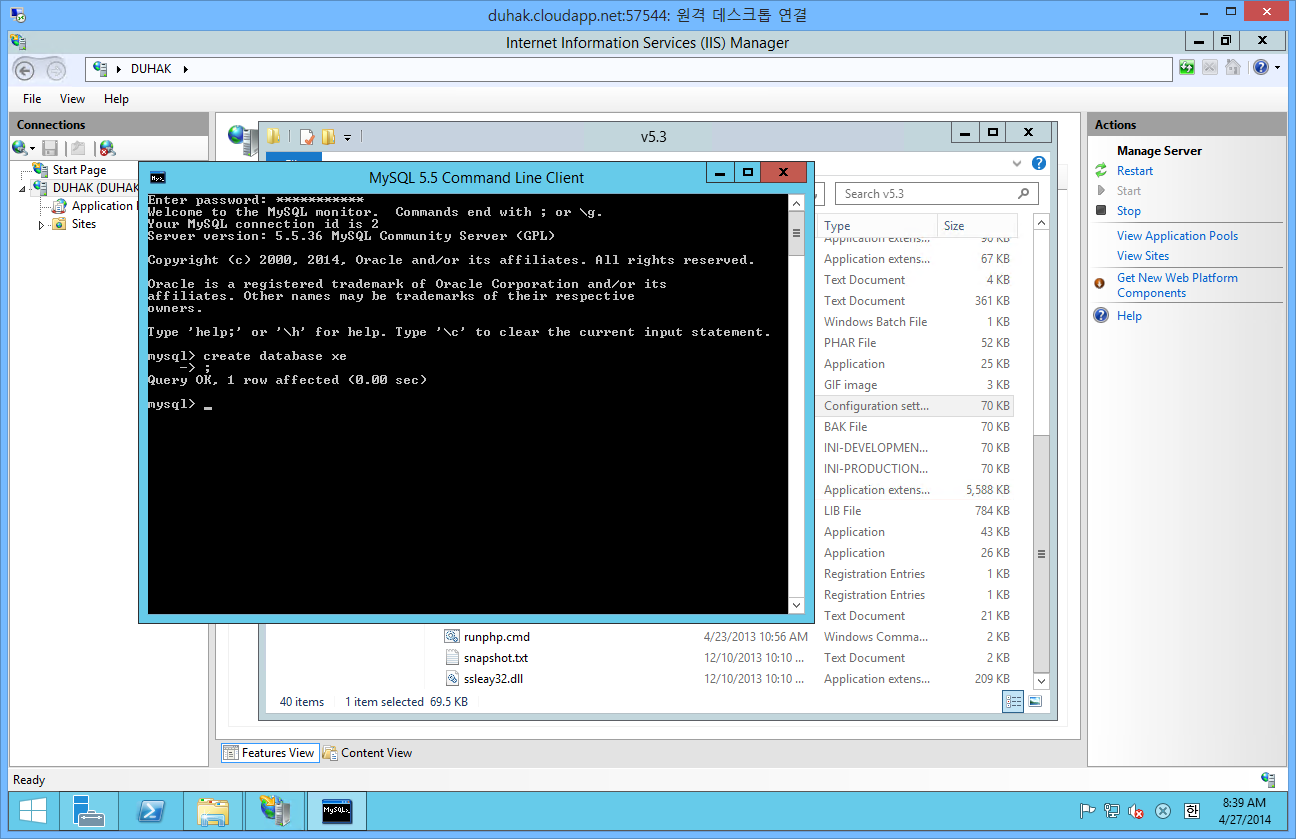This screenshot has height=839, width=1296.
Task: Open the File menu in IIS Manager
Action: click(32, 99)
